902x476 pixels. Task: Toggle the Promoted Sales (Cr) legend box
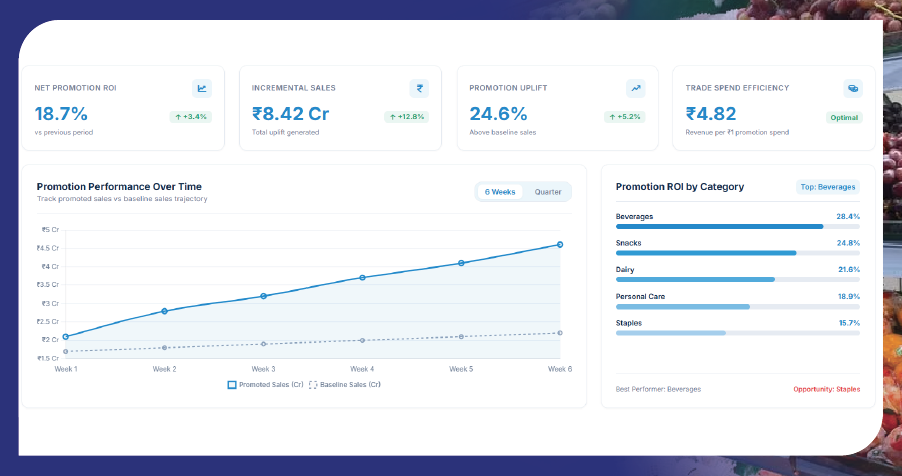[232, 384]
